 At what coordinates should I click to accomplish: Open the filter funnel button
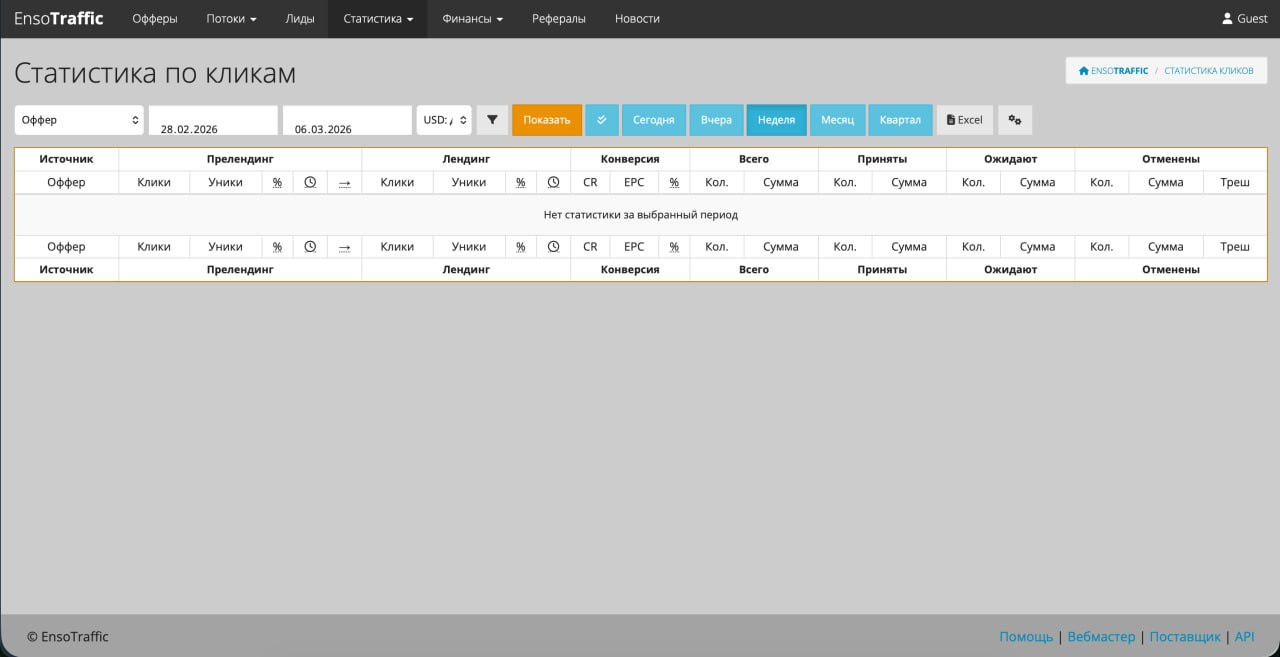(x=492, y=120)
